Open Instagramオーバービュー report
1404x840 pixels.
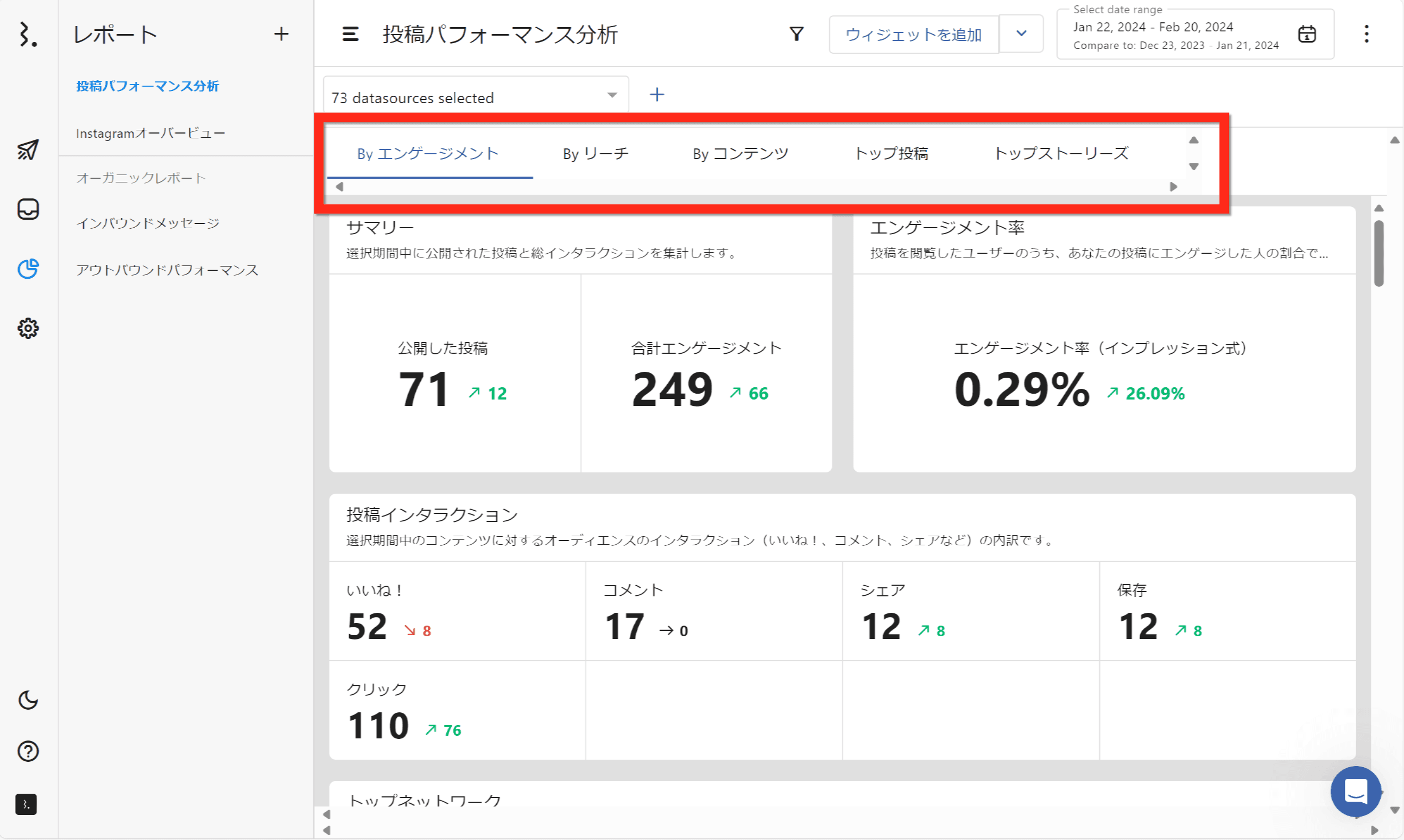pyautogui.click(x=151, y=134)
